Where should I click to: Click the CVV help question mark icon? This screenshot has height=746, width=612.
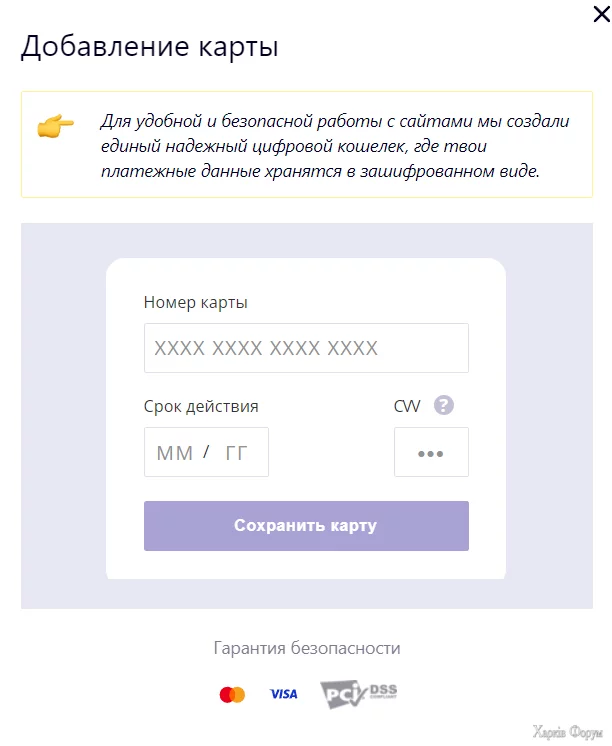pos(445,405)
